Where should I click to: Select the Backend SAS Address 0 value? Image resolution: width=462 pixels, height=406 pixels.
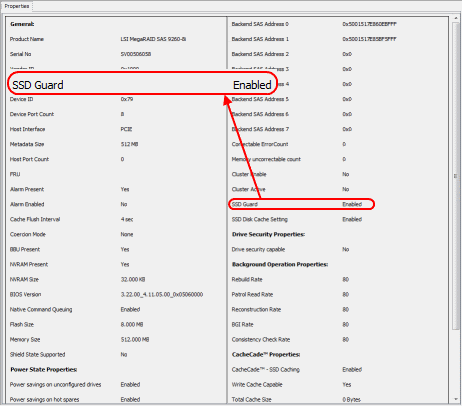369,24
